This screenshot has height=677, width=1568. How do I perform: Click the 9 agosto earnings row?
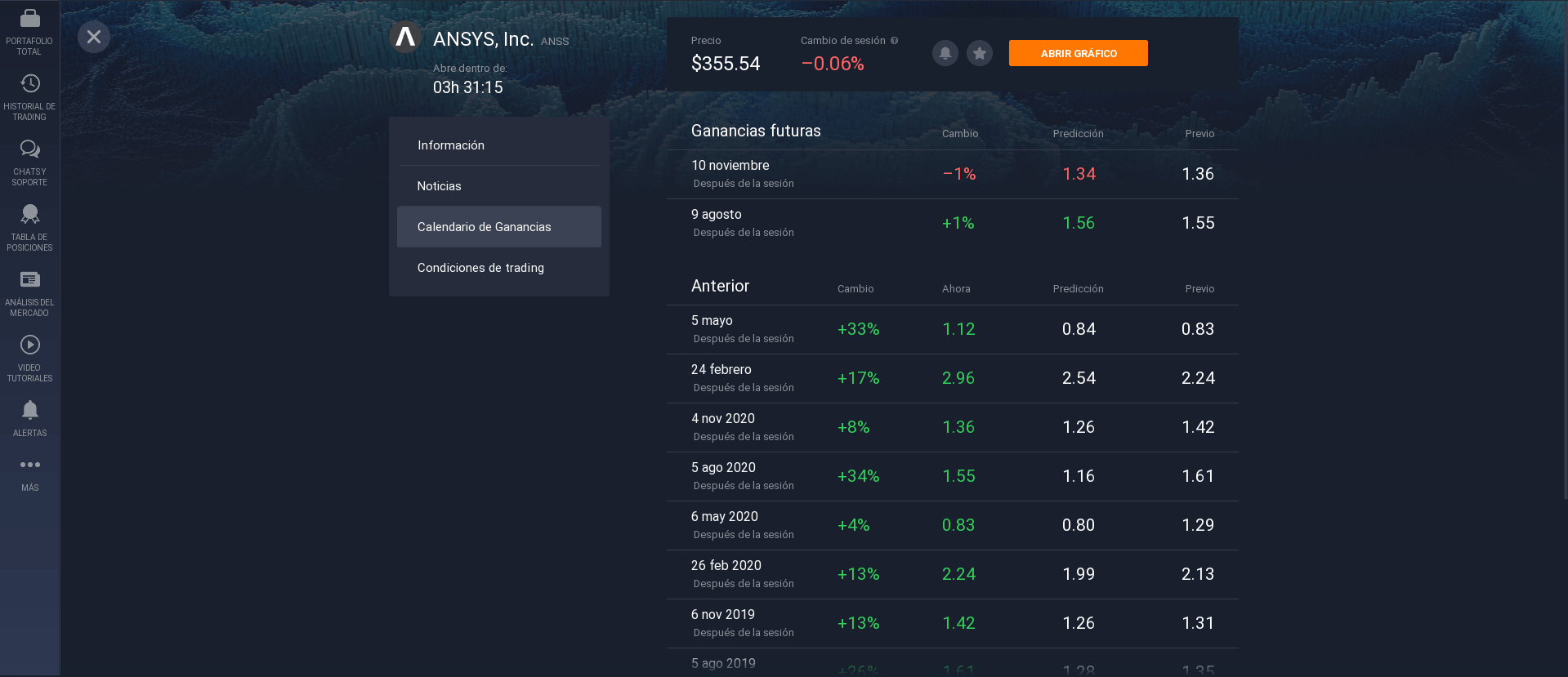coord(953,223)
